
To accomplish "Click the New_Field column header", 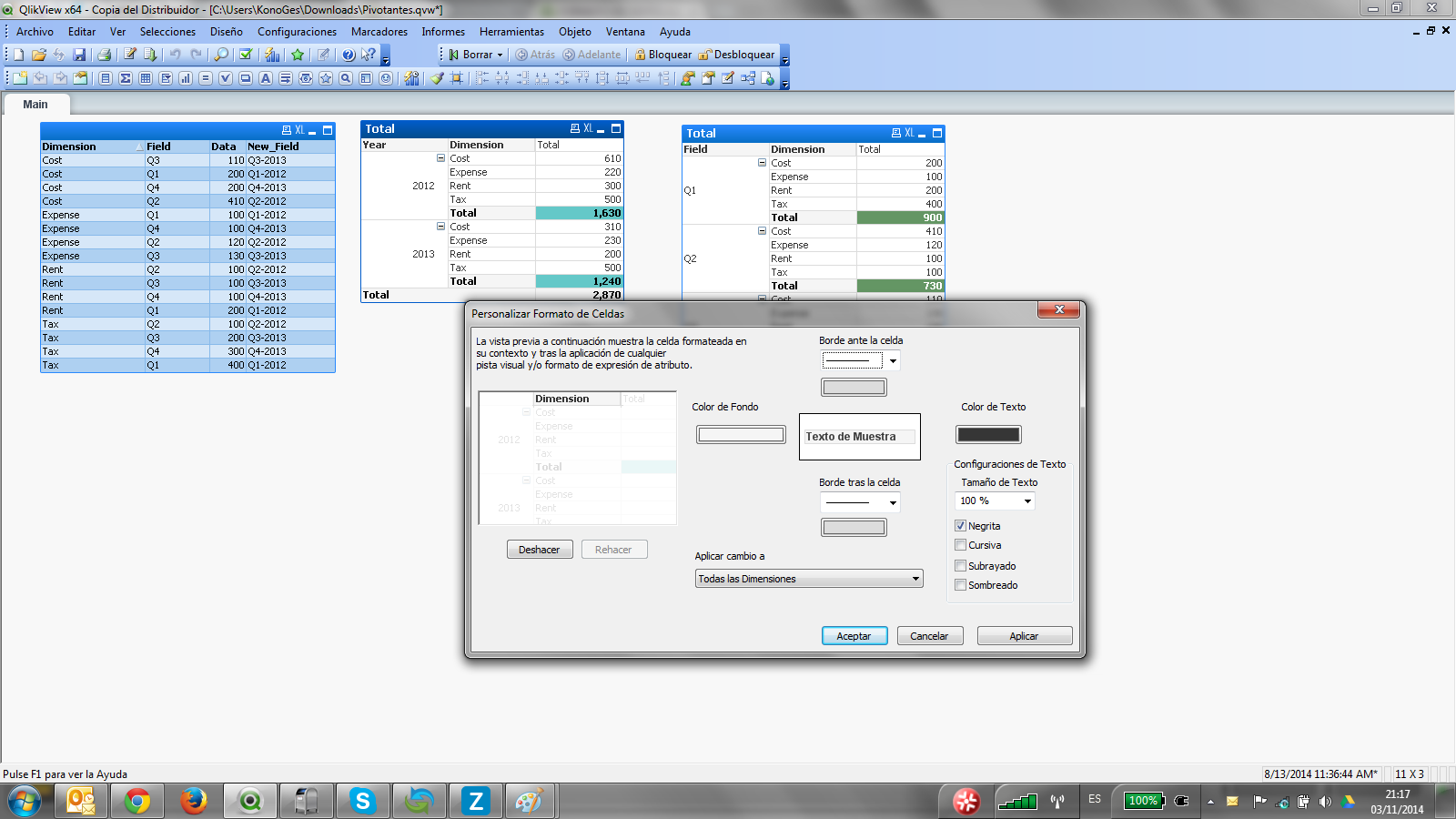I will click(x=289, y=147).
